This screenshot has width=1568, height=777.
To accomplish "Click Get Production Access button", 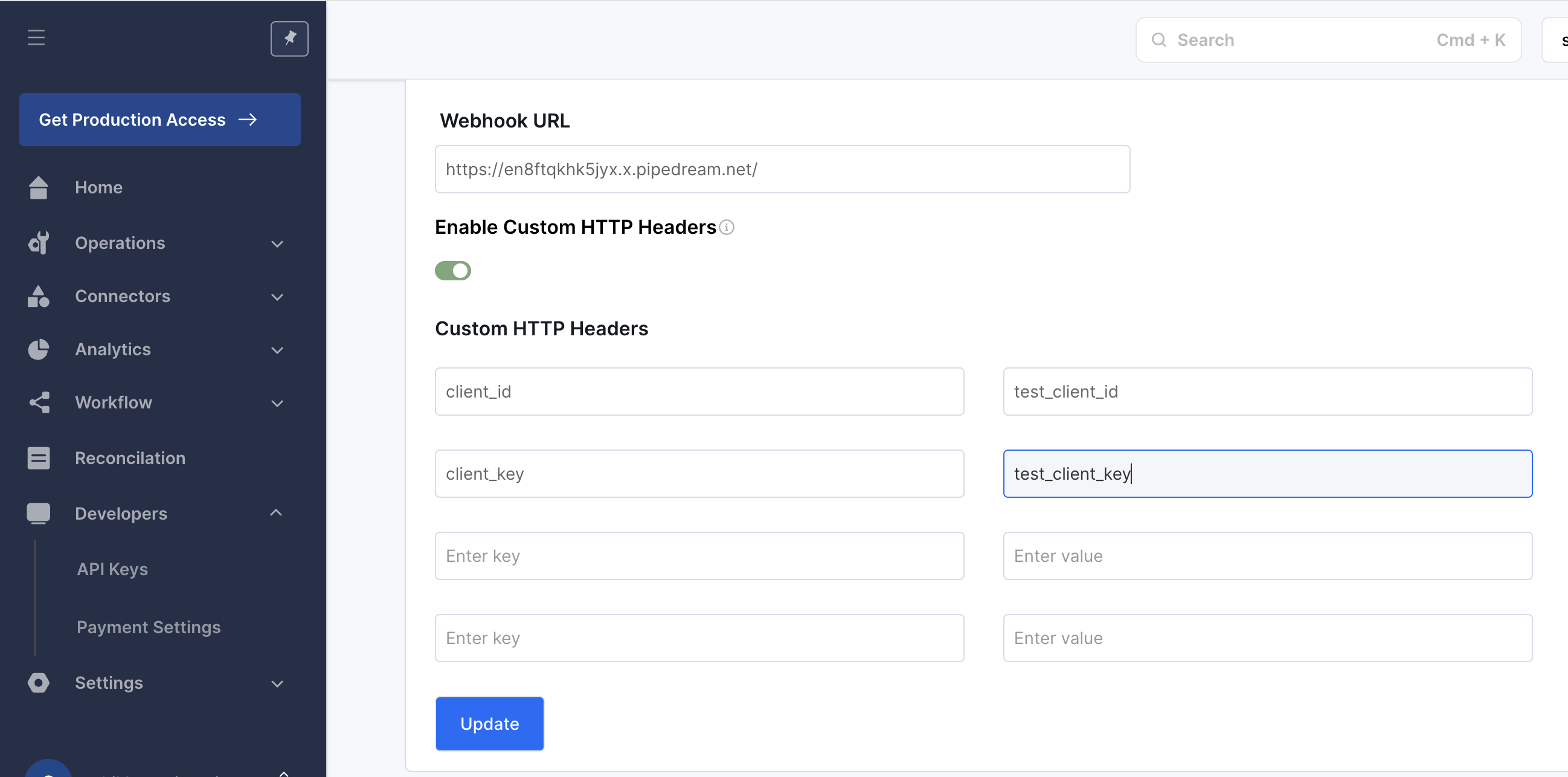I will 159,120.
